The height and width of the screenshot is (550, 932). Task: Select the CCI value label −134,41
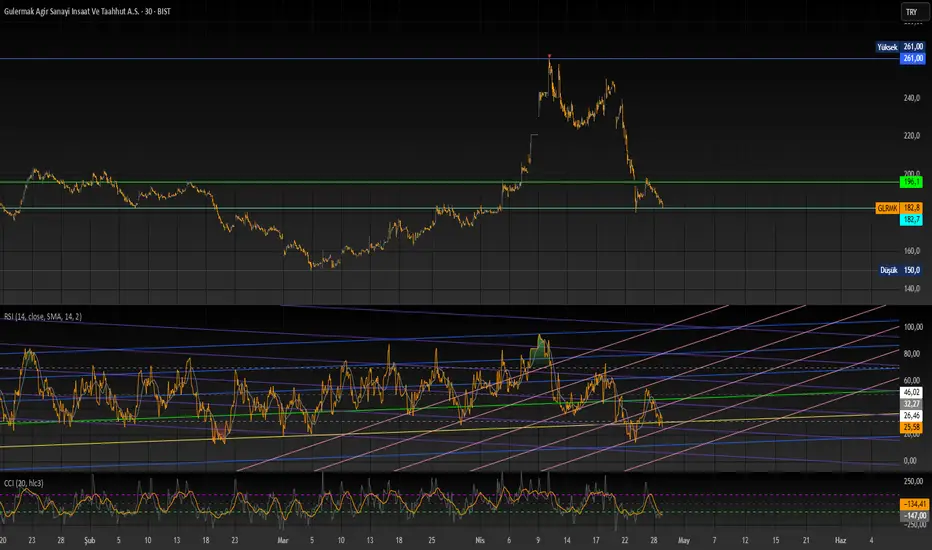[x=914, y=504]
